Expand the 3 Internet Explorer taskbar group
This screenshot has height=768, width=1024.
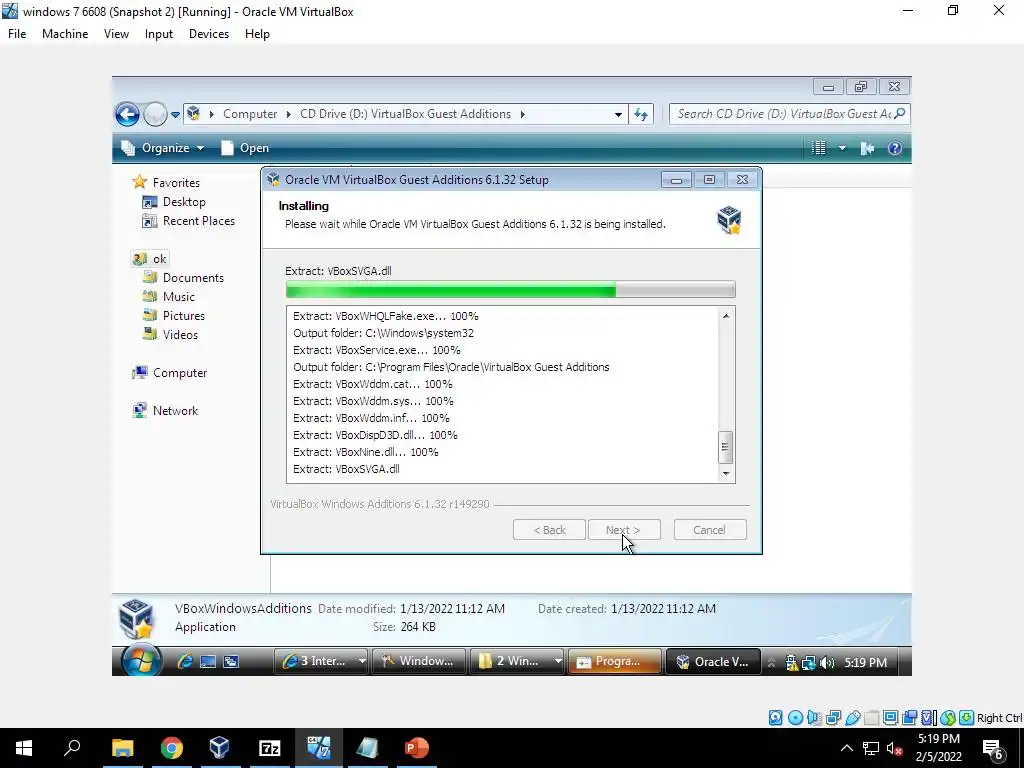pyautogui.click(x=362, y=662)
